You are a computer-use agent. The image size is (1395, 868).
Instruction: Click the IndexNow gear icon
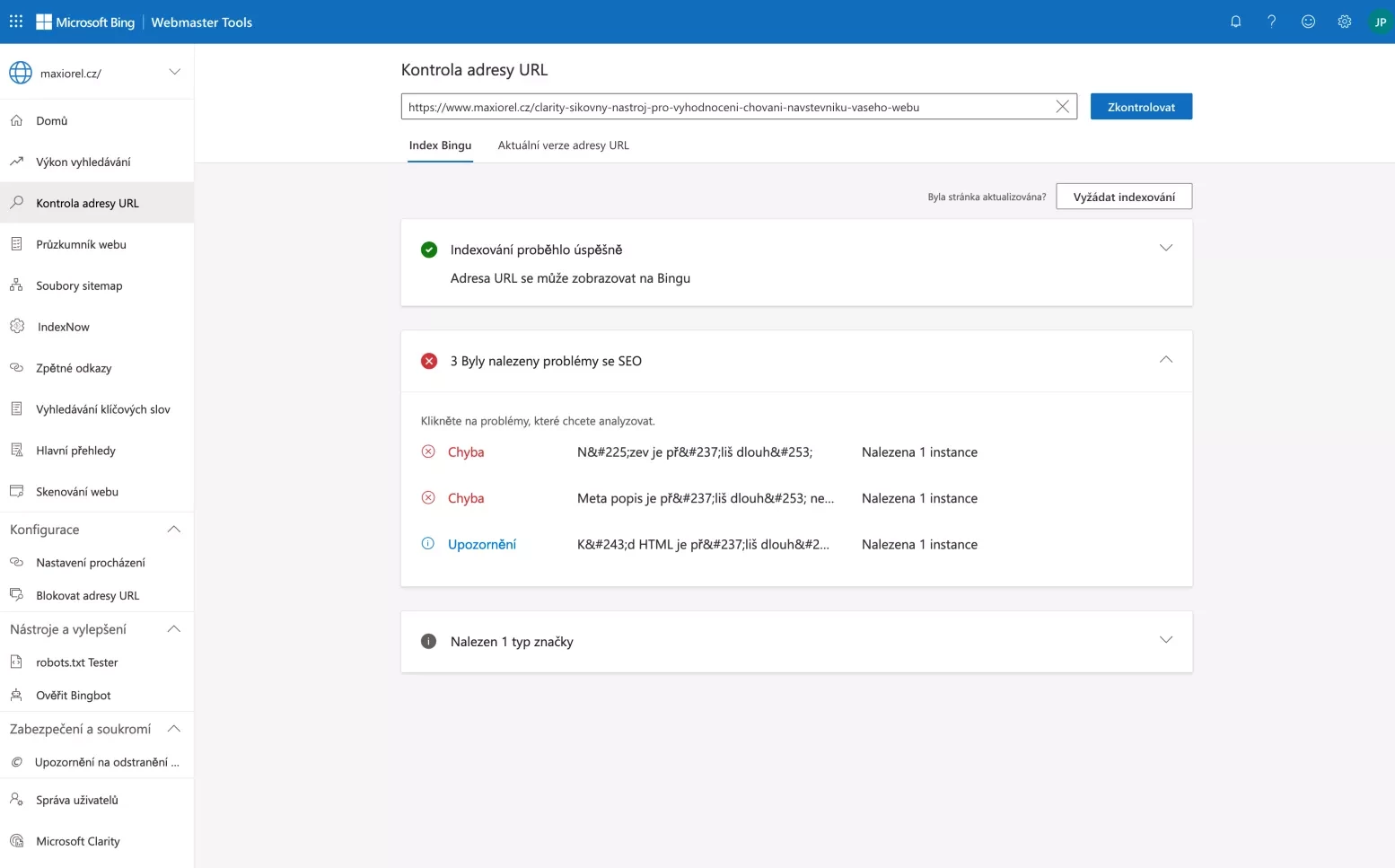(x=17, y=327)
